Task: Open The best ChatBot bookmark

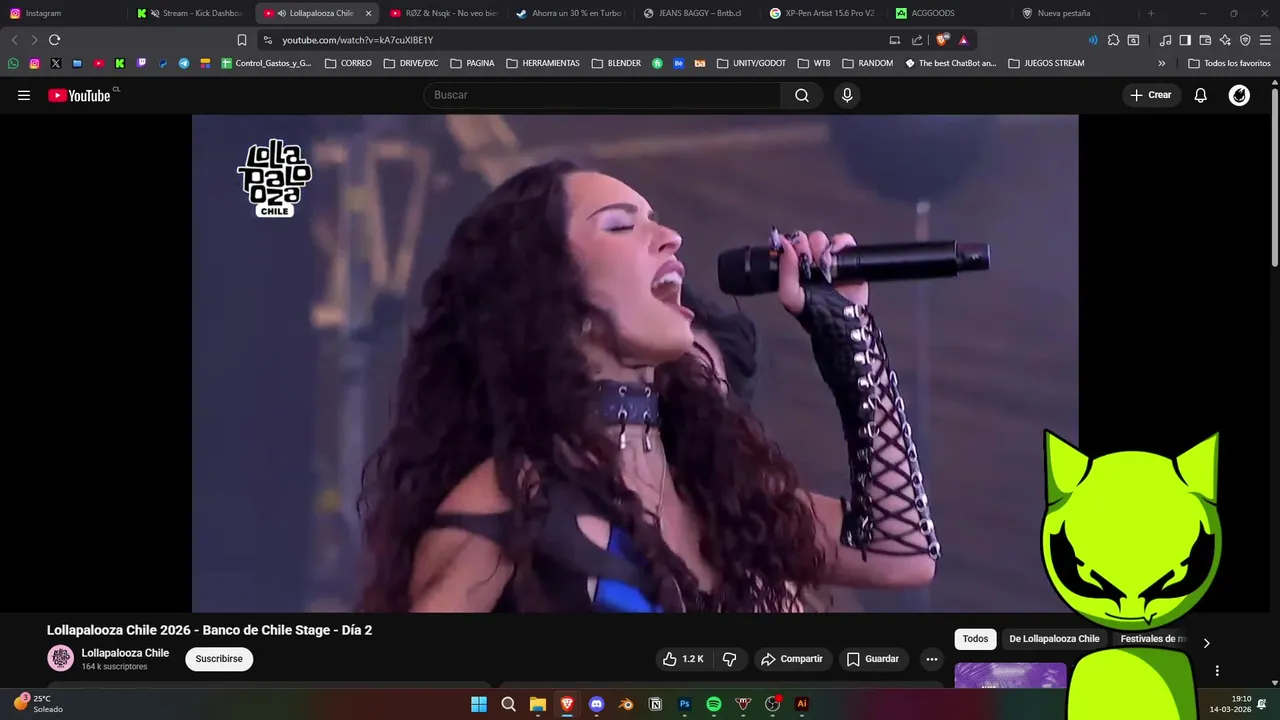Action: tap(950, 63)
